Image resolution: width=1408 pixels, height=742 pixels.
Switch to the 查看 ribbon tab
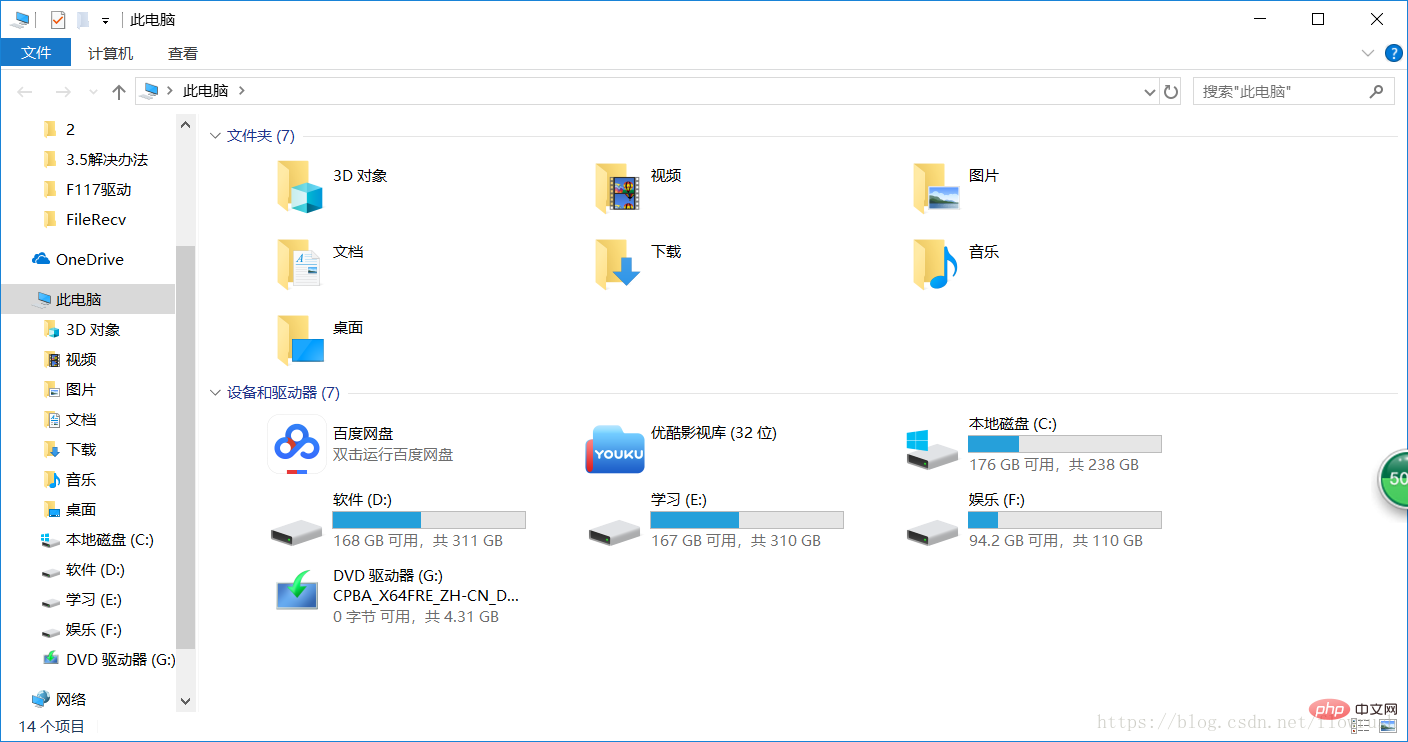[182, 53]
